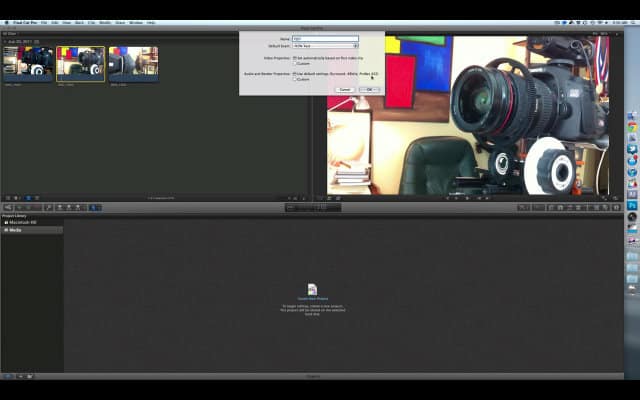The height and width of the screenshot is (400, 640).
Task: Select Custom under Audio and Render Properties
Action: pos(295,80)
